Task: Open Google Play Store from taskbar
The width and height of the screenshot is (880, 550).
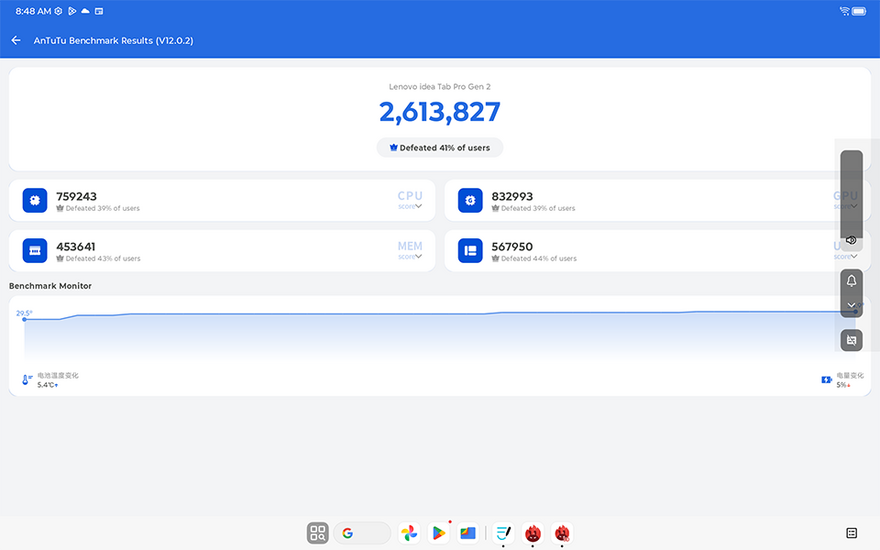Action: 439,533
